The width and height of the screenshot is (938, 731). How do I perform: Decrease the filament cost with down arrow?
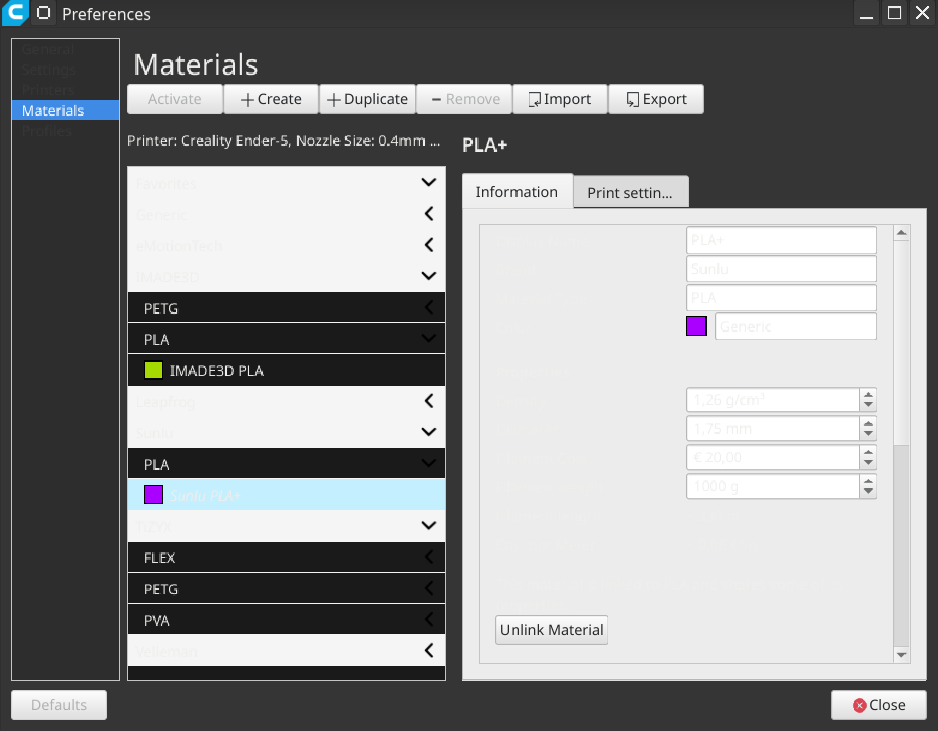point(868,463)
